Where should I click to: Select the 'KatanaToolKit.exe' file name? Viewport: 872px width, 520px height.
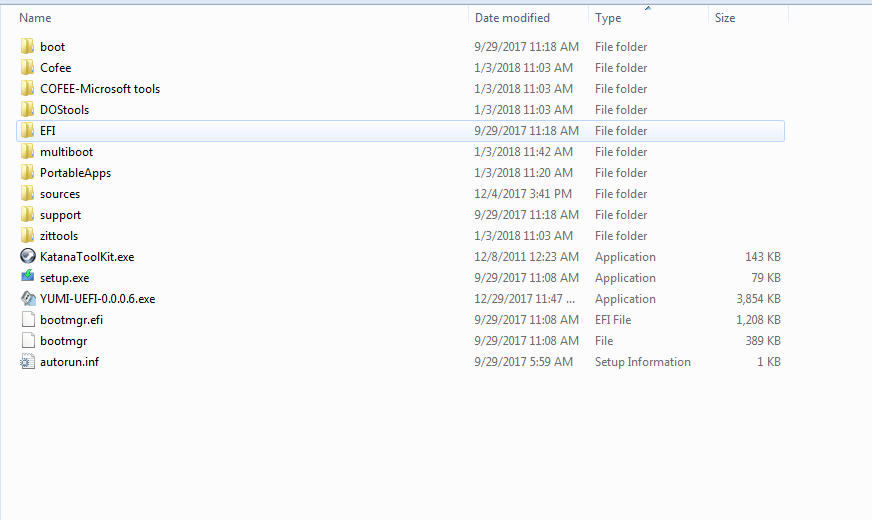(87, 257)
